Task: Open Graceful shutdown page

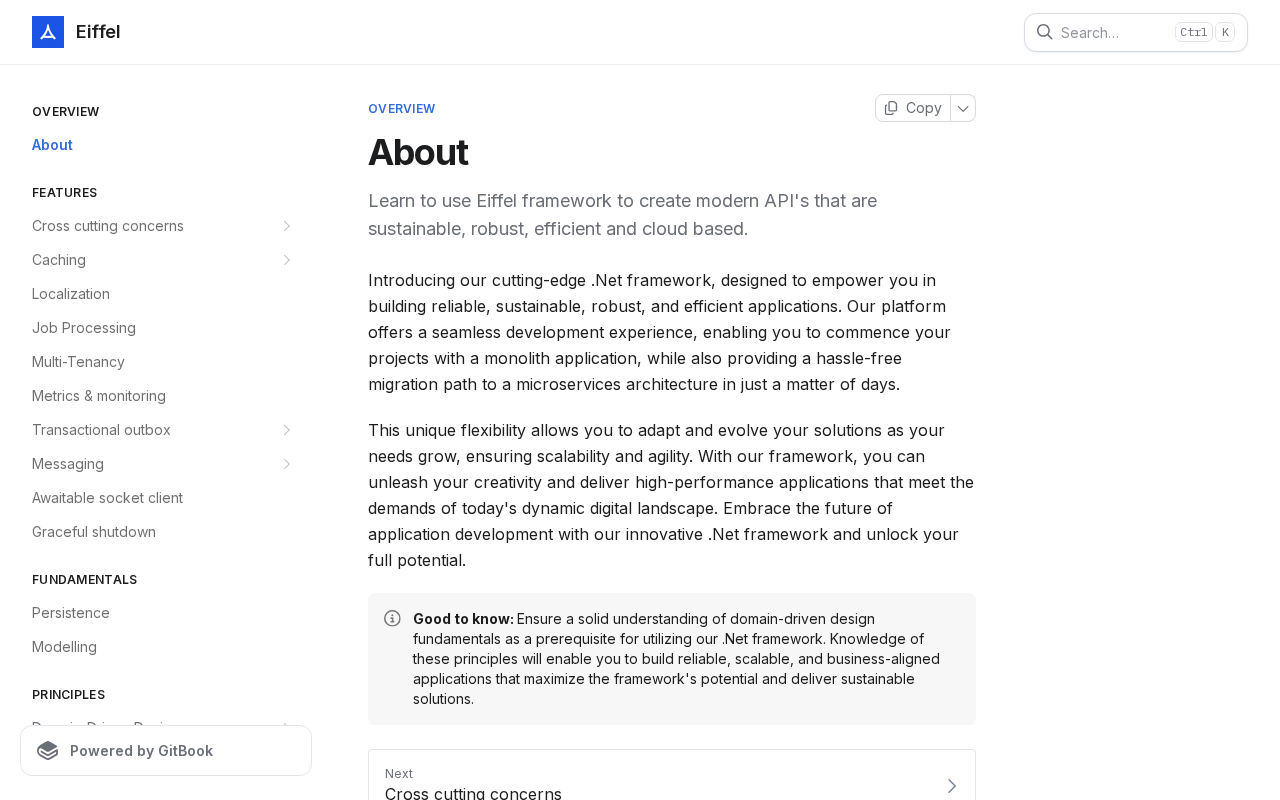Action: [x=94, y=532]
